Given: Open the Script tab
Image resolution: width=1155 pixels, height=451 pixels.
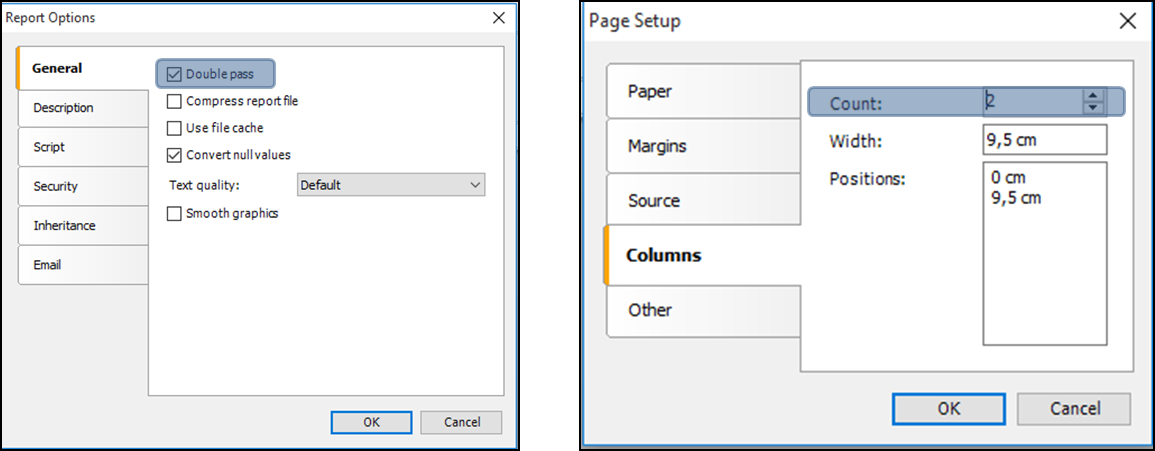Looking at the screenshot, I should [x=83, y=147].
